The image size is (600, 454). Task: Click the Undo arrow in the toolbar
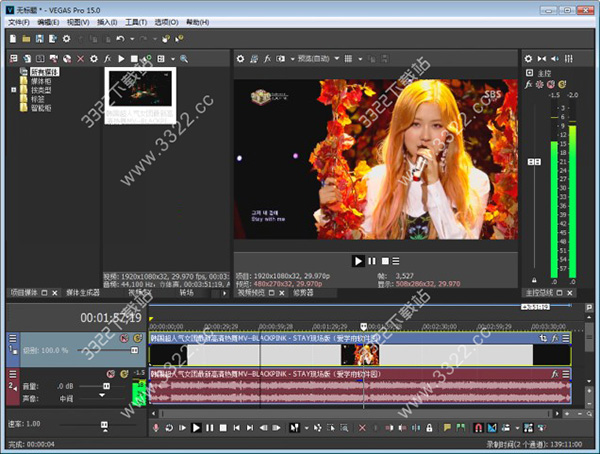tap(120, 39)
